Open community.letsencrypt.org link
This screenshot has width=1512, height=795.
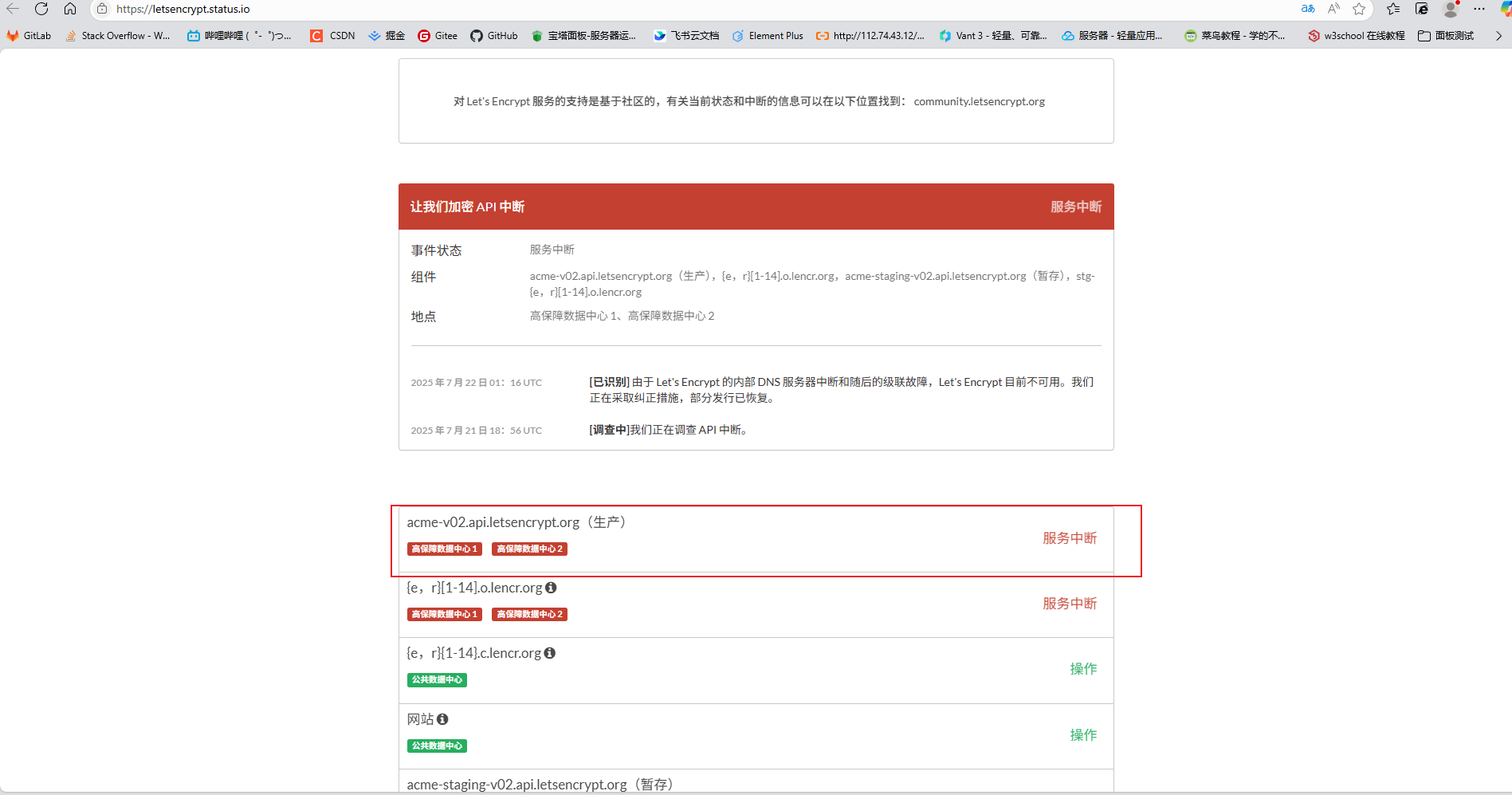pyautogui.click(x=979, y=101)
